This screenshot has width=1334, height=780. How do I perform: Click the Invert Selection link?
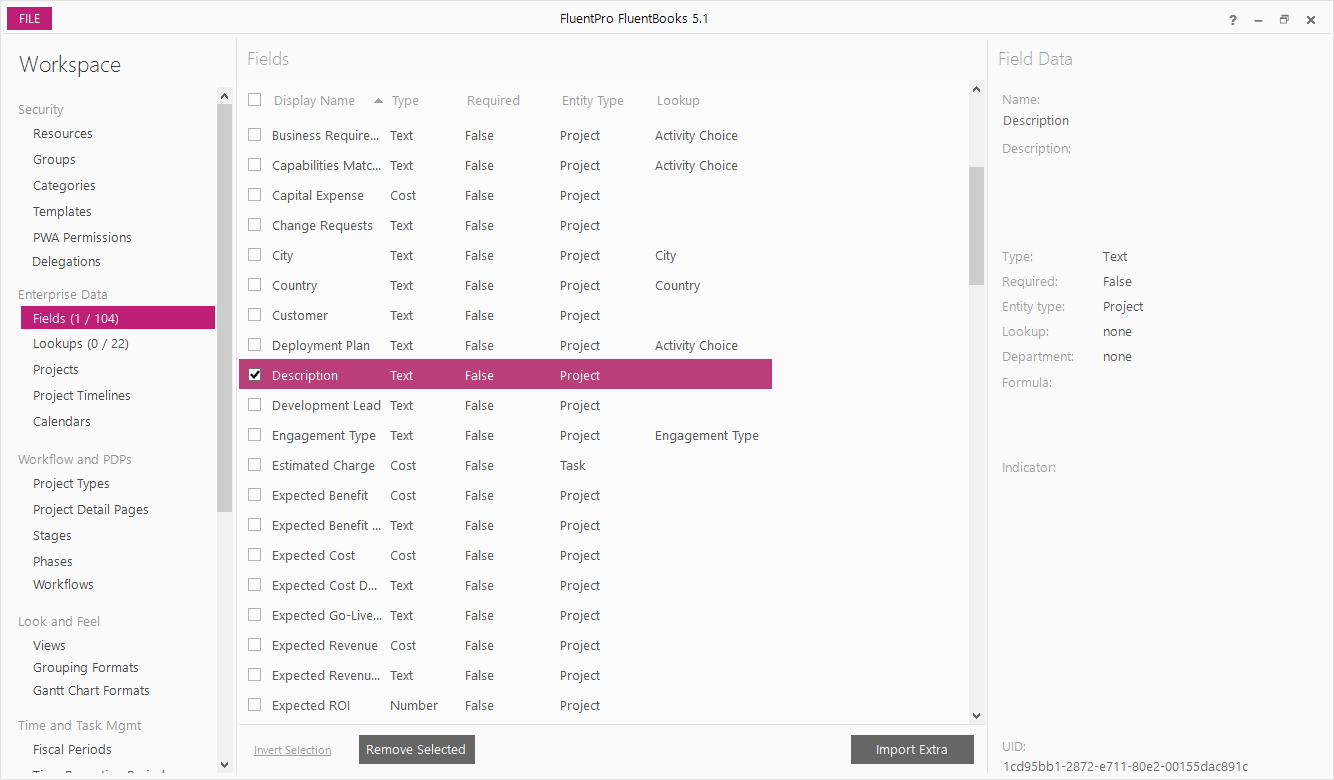tap(292, 750)
